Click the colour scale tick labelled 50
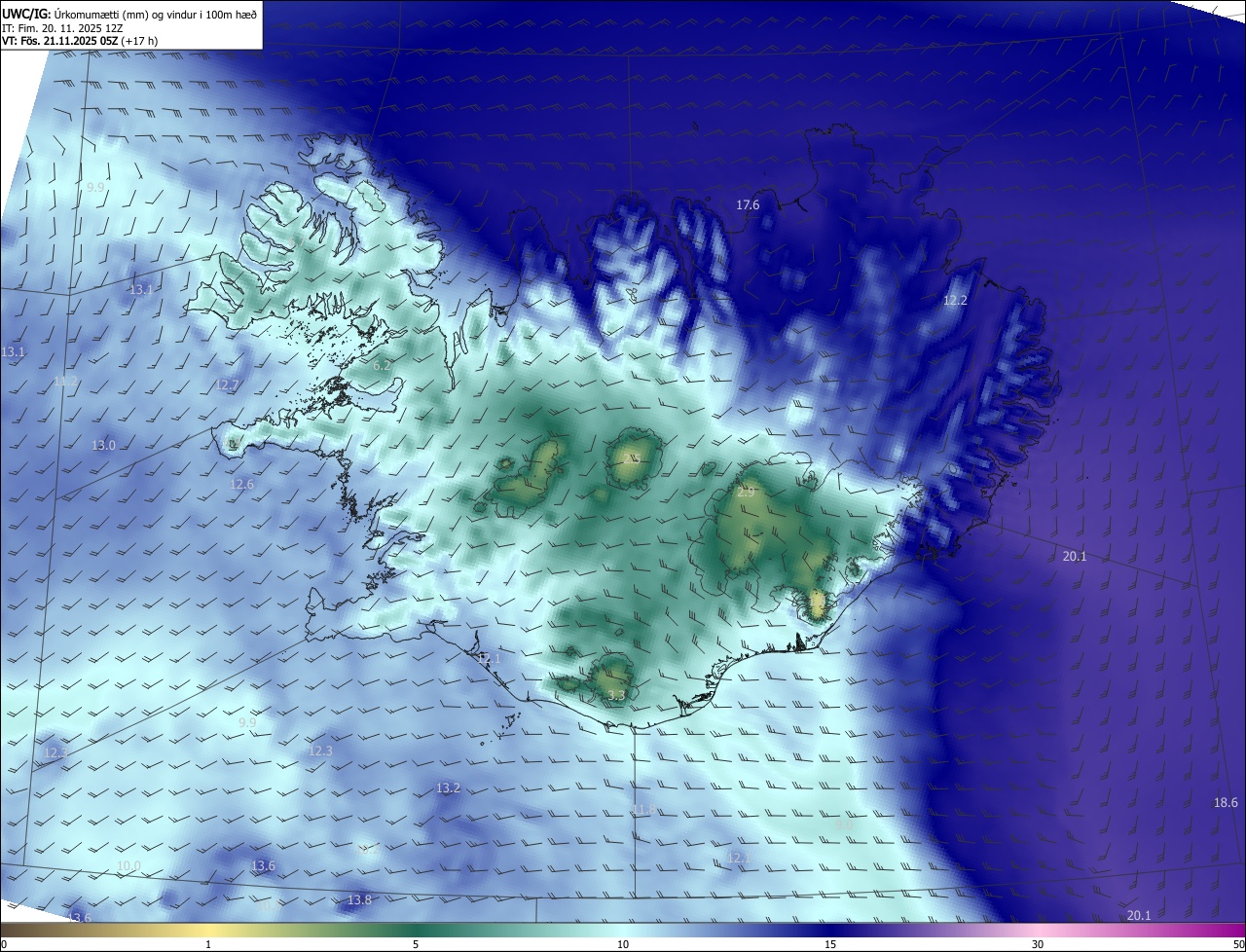The height and width of the screenshot is (952, 1246). tap(1238, 944)
